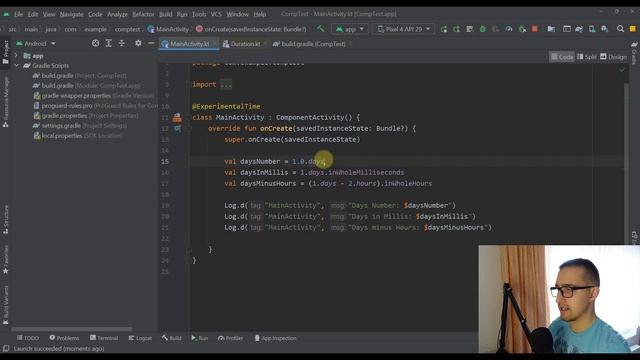The height and width of the screenshot is (360, 640).
Task: Click the Run with Coverage icon
Action: pyautogui.click(x=495, y=29)
